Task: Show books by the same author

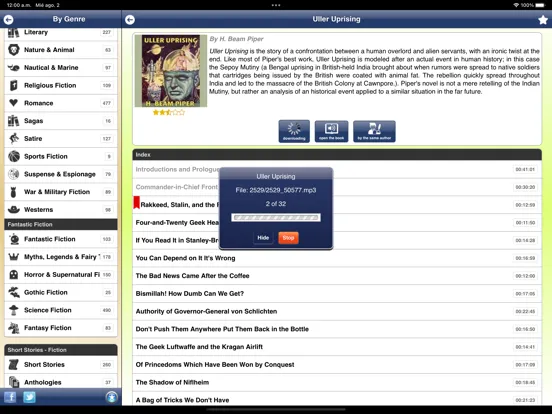Action: coord(374,131)
